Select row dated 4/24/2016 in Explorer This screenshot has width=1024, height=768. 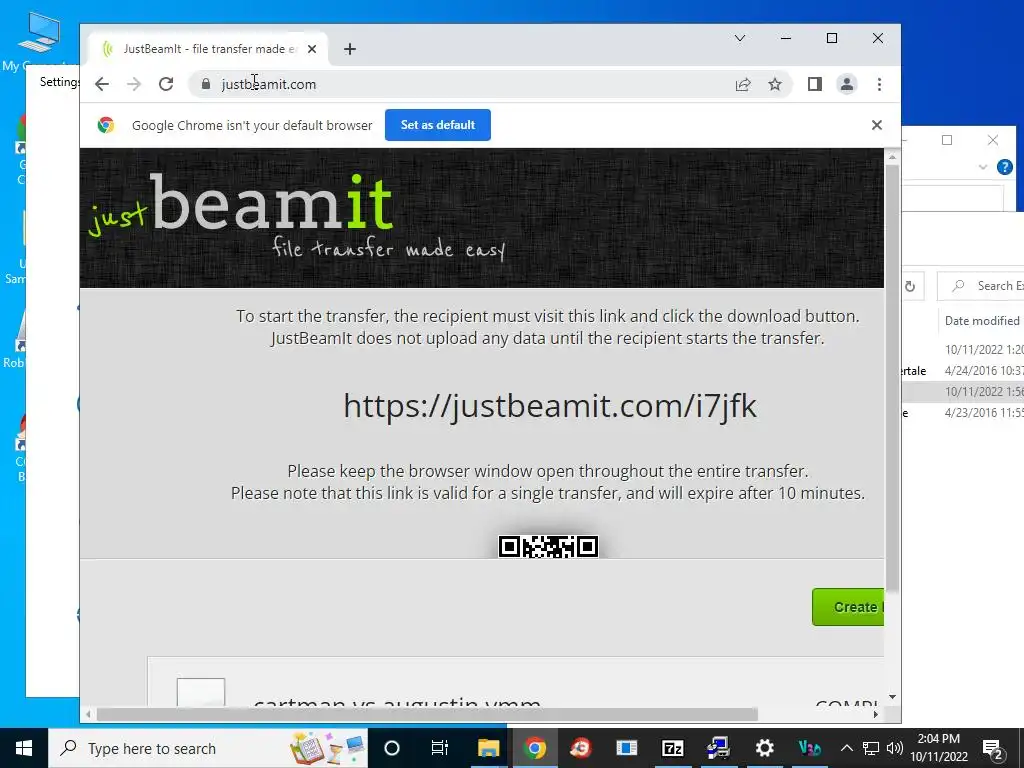pos(963,371)
